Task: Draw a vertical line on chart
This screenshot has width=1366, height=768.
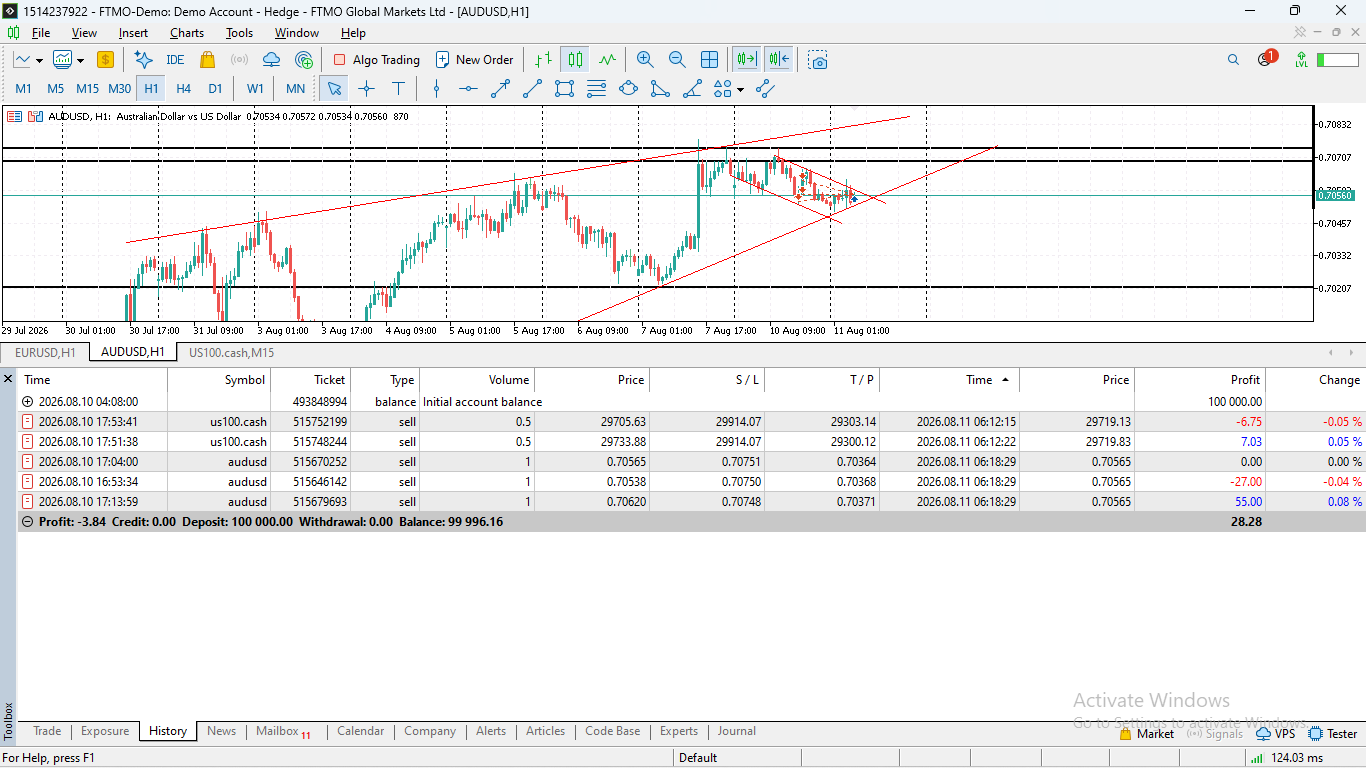Action: pos(436,89)
